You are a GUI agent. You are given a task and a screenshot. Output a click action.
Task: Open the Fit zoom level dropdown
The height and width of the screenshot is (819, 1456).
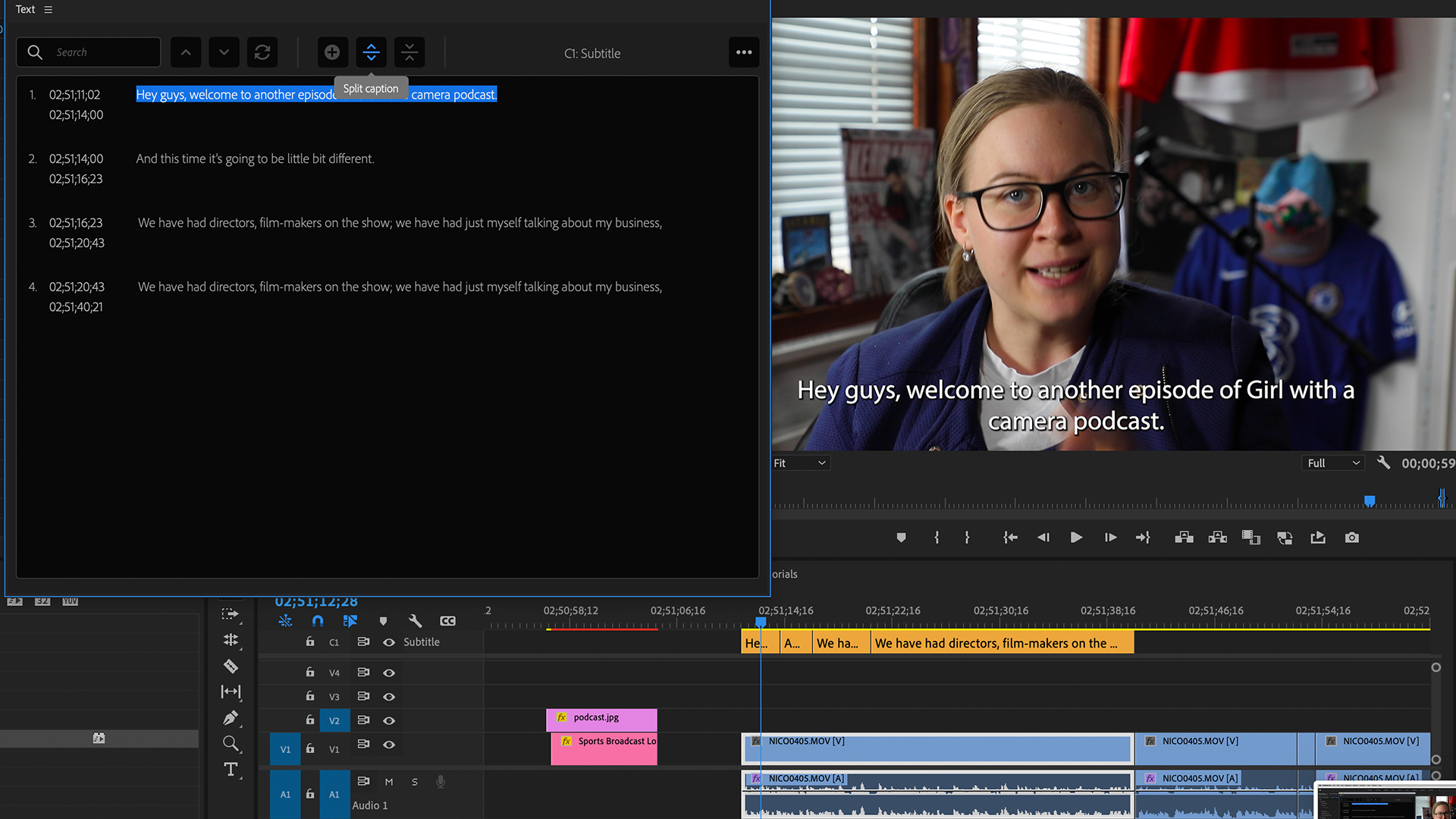coord(800,463)
